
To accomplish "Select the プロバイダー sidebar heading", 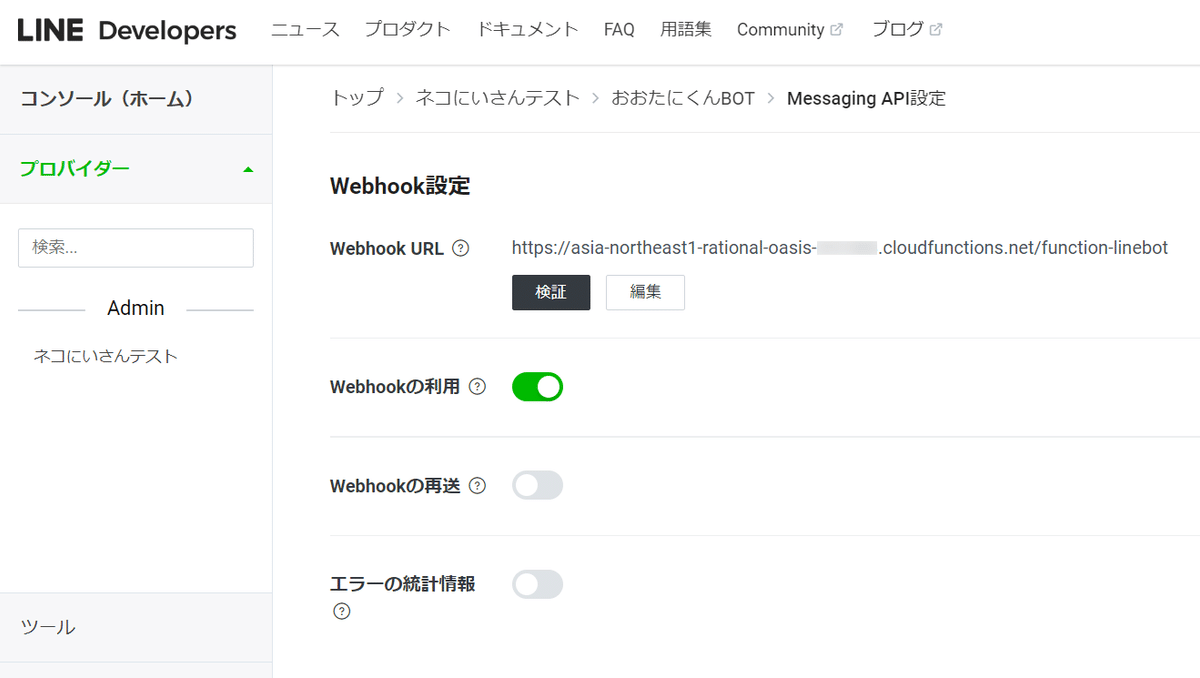I will click(75, 168).
